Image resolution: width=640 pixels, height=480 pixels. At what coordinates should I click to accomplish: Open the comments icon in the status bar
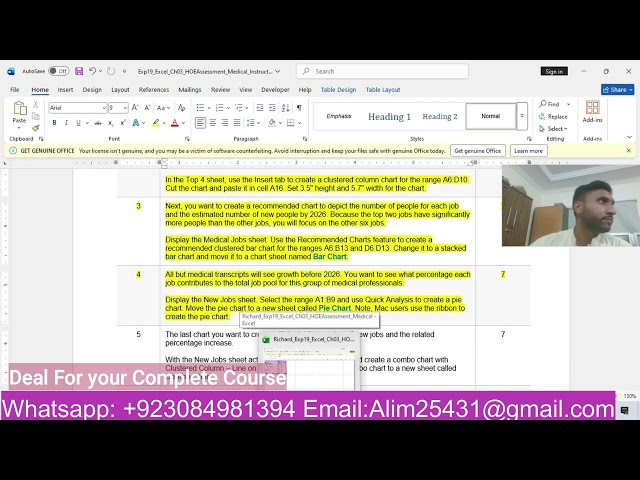624,410
